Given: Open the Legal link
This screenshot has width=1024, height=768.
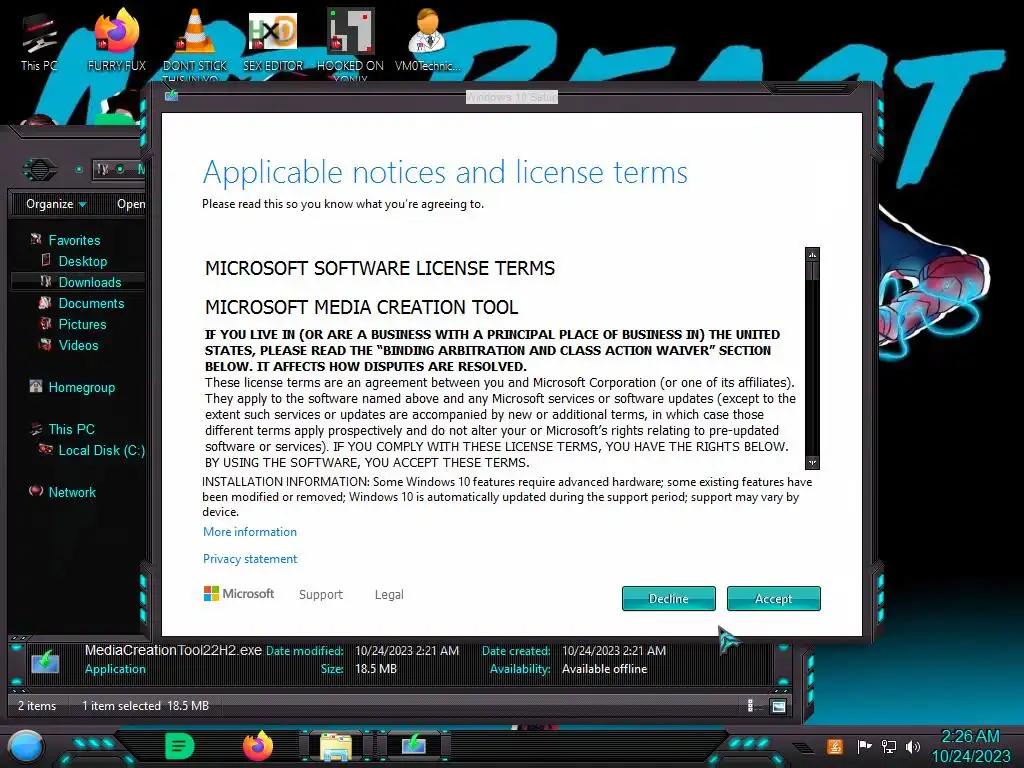Looking at the screenshot, I should click(x=389, y=594).
